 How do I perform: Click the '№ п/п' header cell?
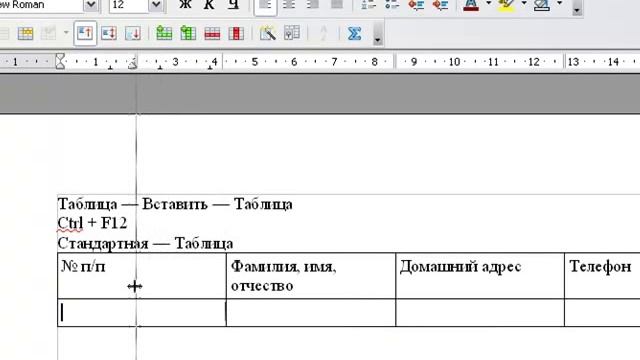pos(142,276)
